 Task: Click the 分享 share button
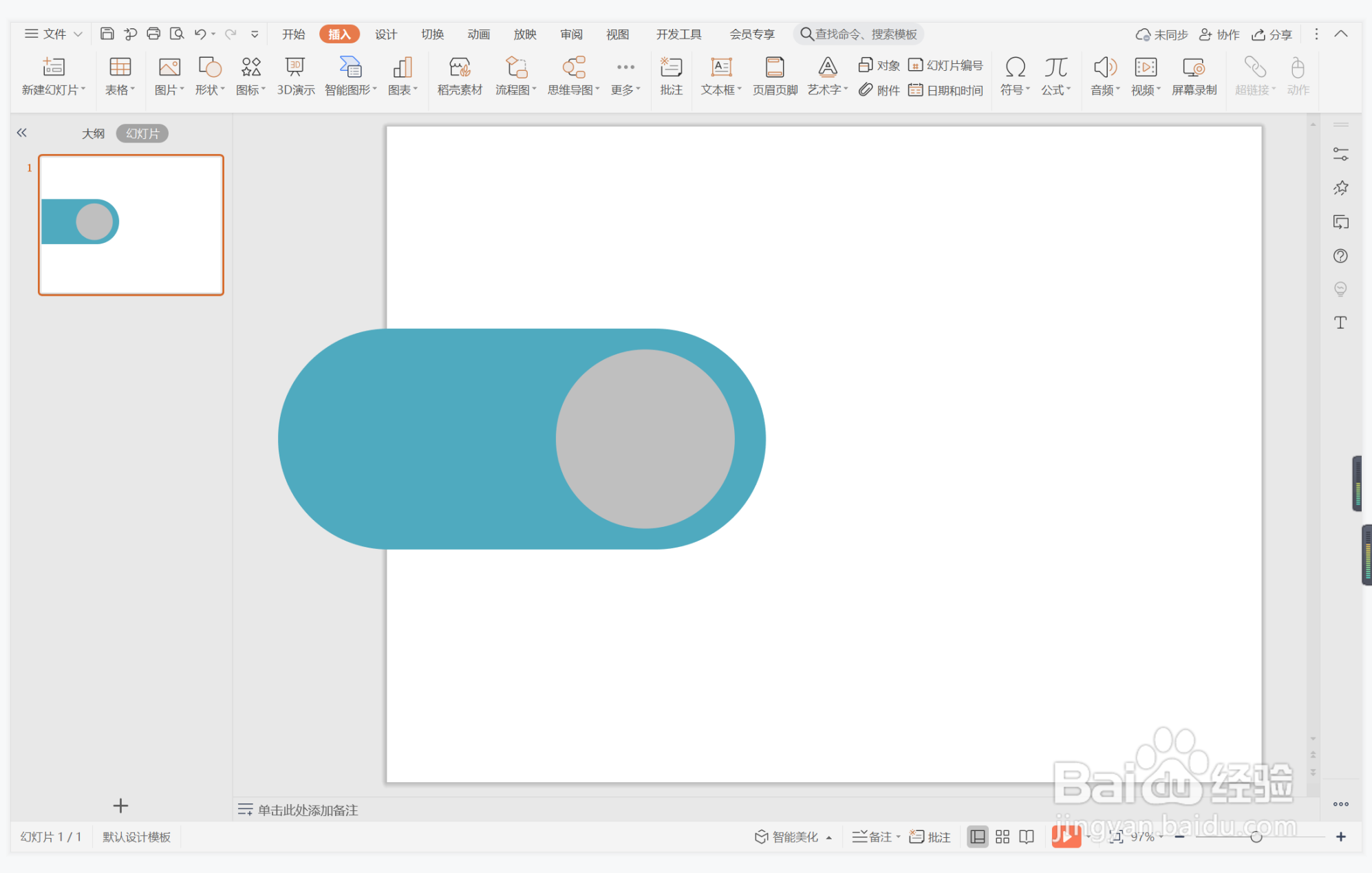pyautogui.click(x=1272, y=34)
